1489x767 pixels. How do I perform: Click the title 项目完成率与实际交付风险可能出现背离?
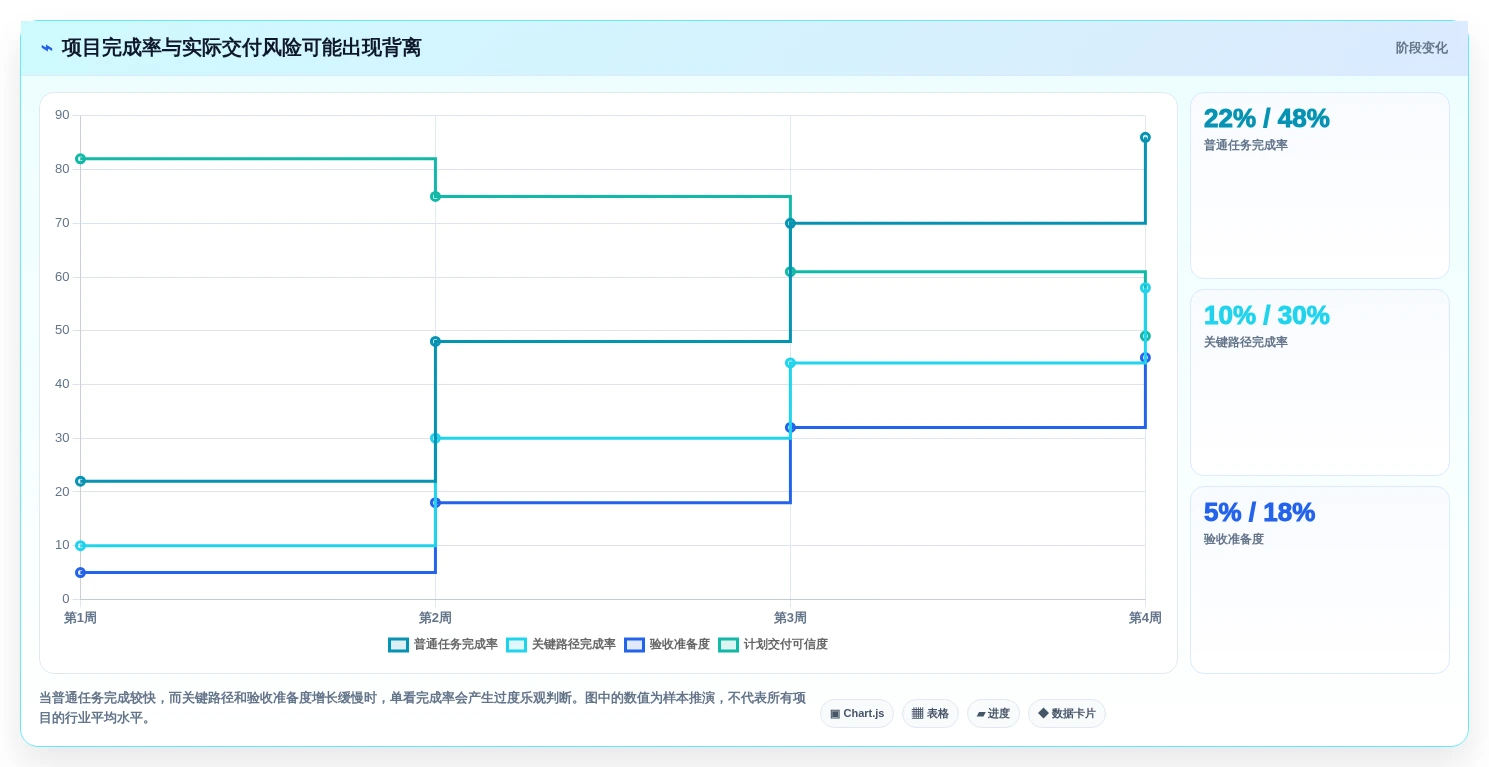241,48
